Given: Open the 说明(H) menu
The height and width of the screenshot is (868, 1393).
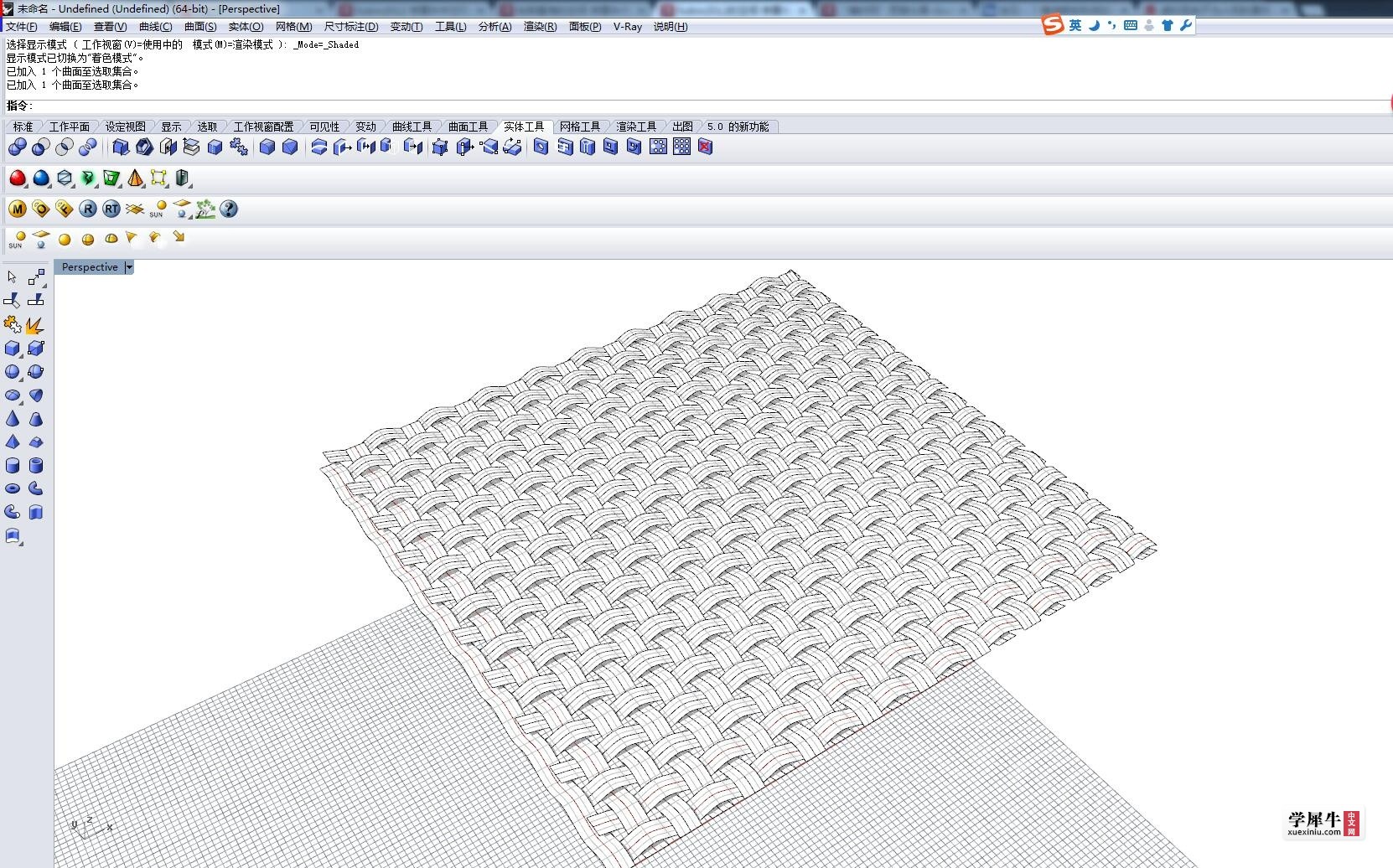Looking at the screenshot, I should tap(671, 27).
